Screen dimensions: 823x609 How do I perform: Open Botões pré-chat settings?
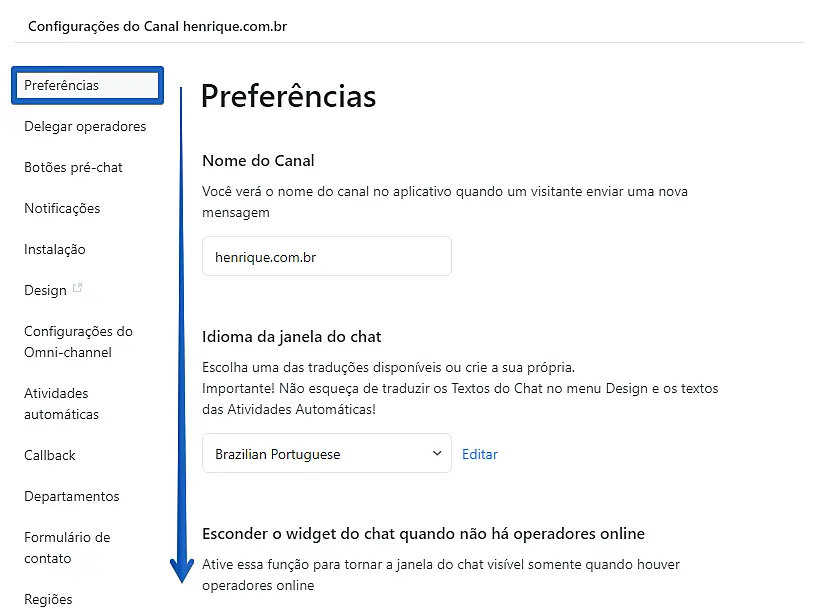(x=73, y=168)
